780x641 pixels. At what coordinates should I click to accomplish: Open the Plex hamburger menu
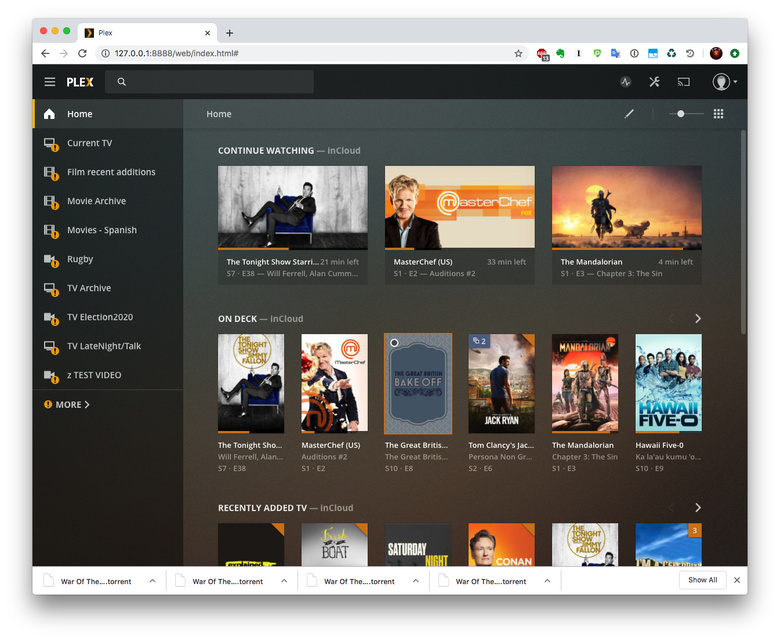tap(50, 82)
